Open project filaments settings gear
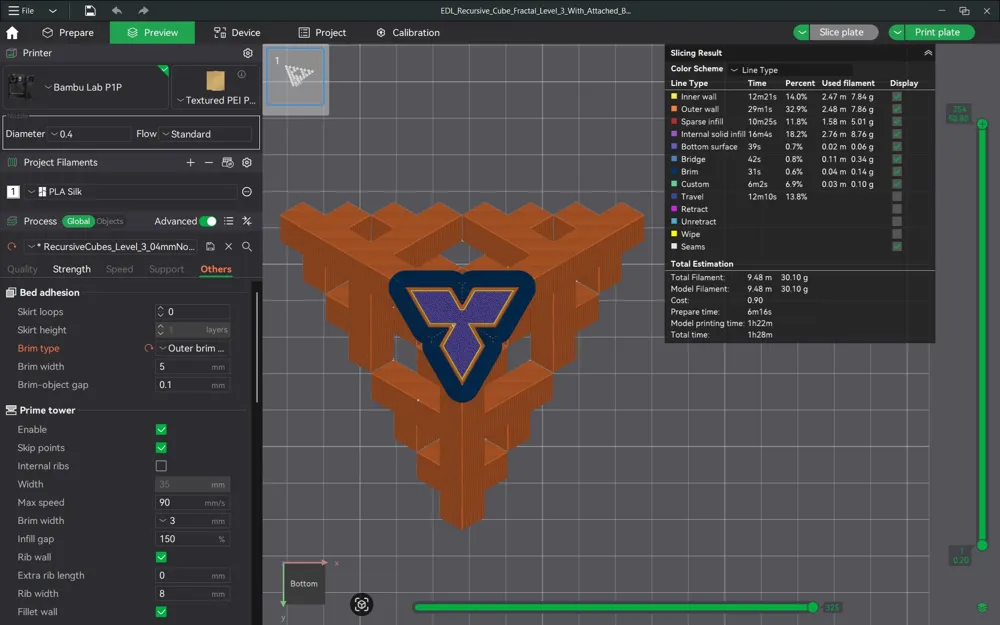This screenshot has height=625, width=1000. click(247, 163)
